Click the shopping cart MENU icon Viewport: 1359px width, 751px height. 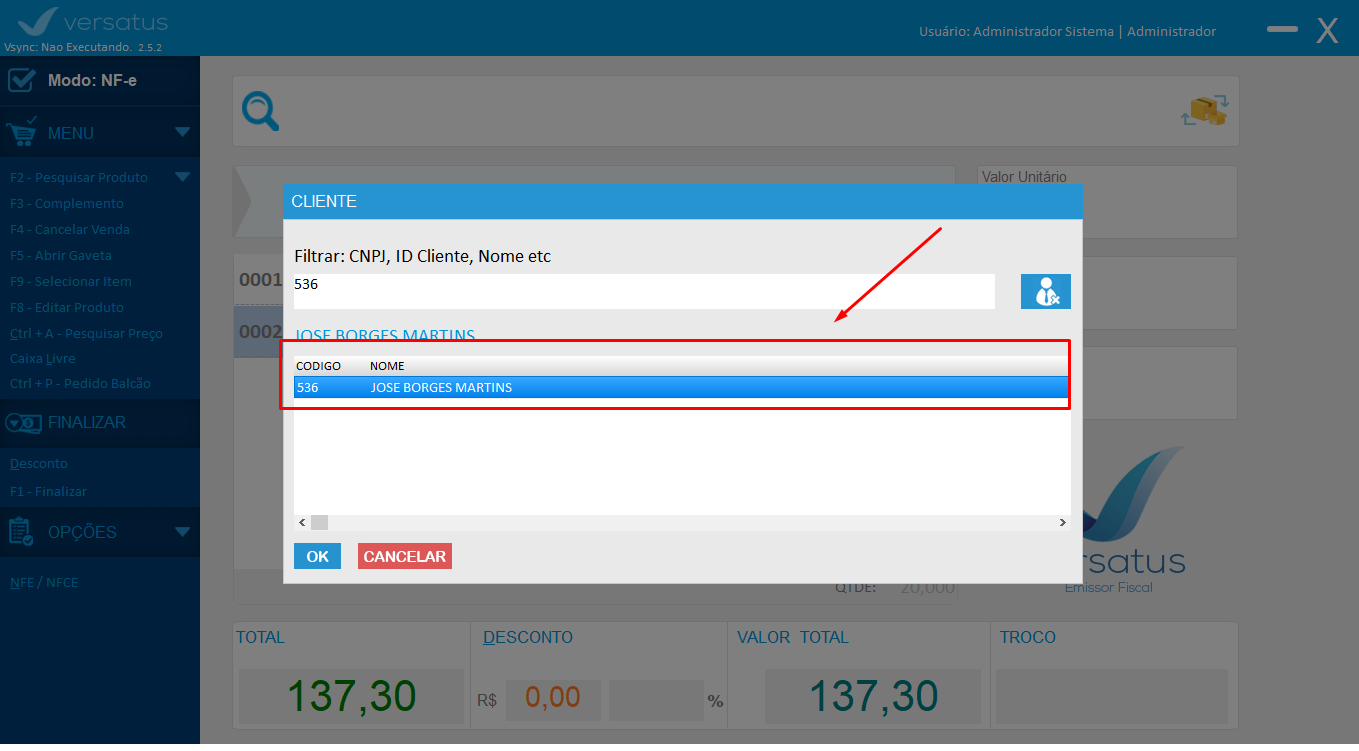pyautogui.click(x=22, y=133)
